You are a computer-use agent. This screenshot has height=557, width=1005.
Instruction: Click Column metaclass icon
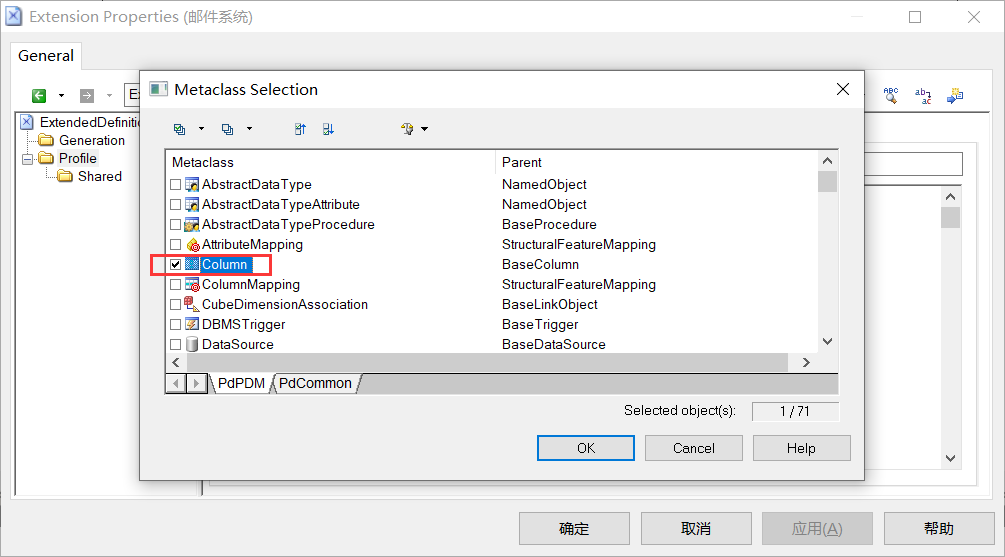[x=192, y=264]
